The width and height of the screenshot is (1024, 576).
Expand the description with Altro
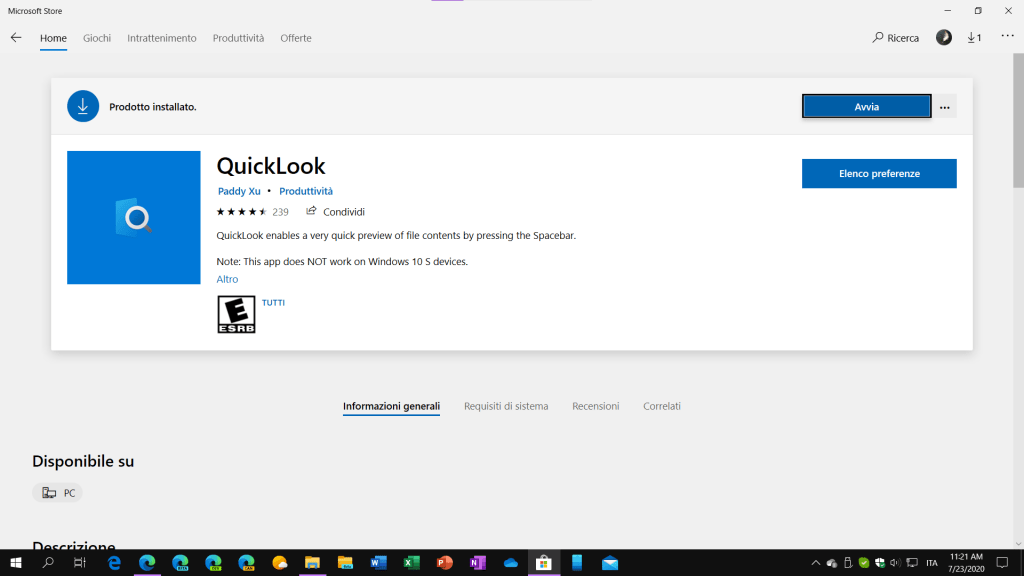pos(227,279)
